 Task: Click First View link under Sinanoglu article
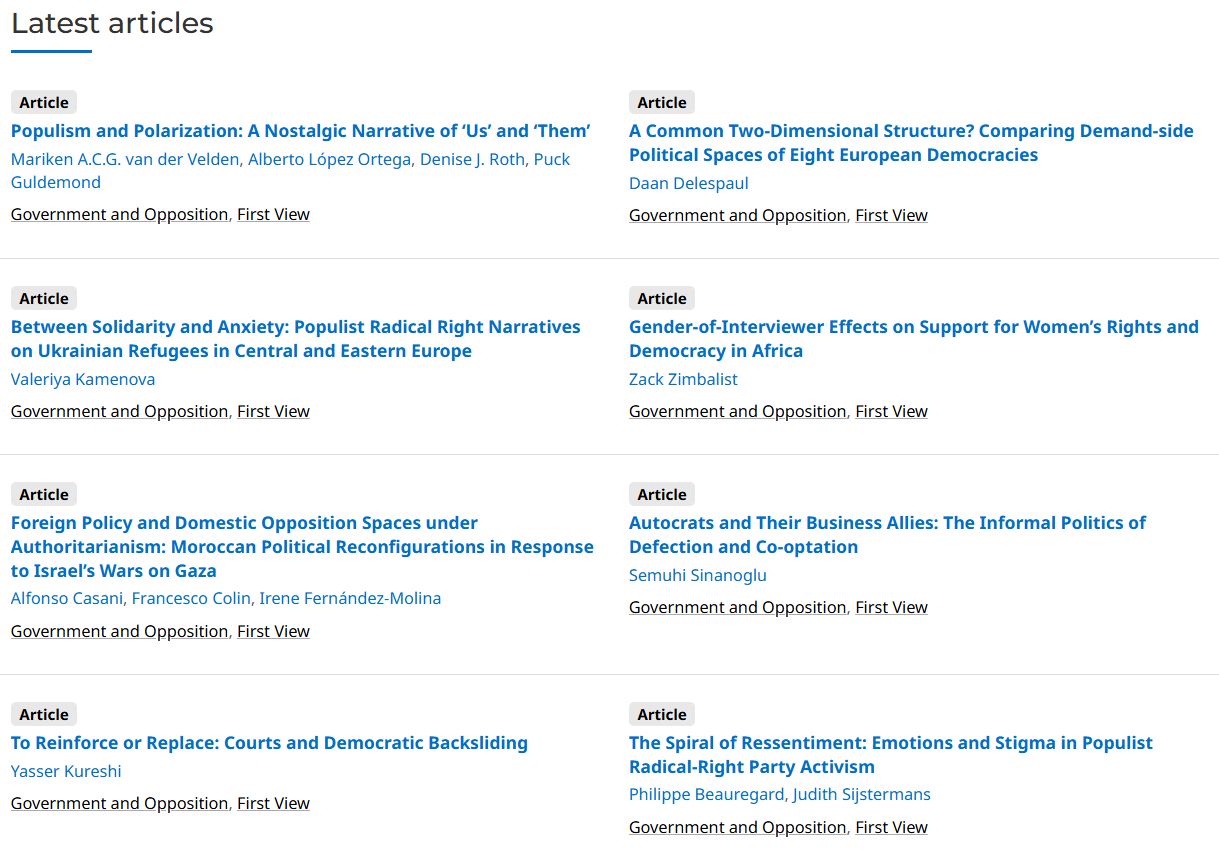pos(891,607)
